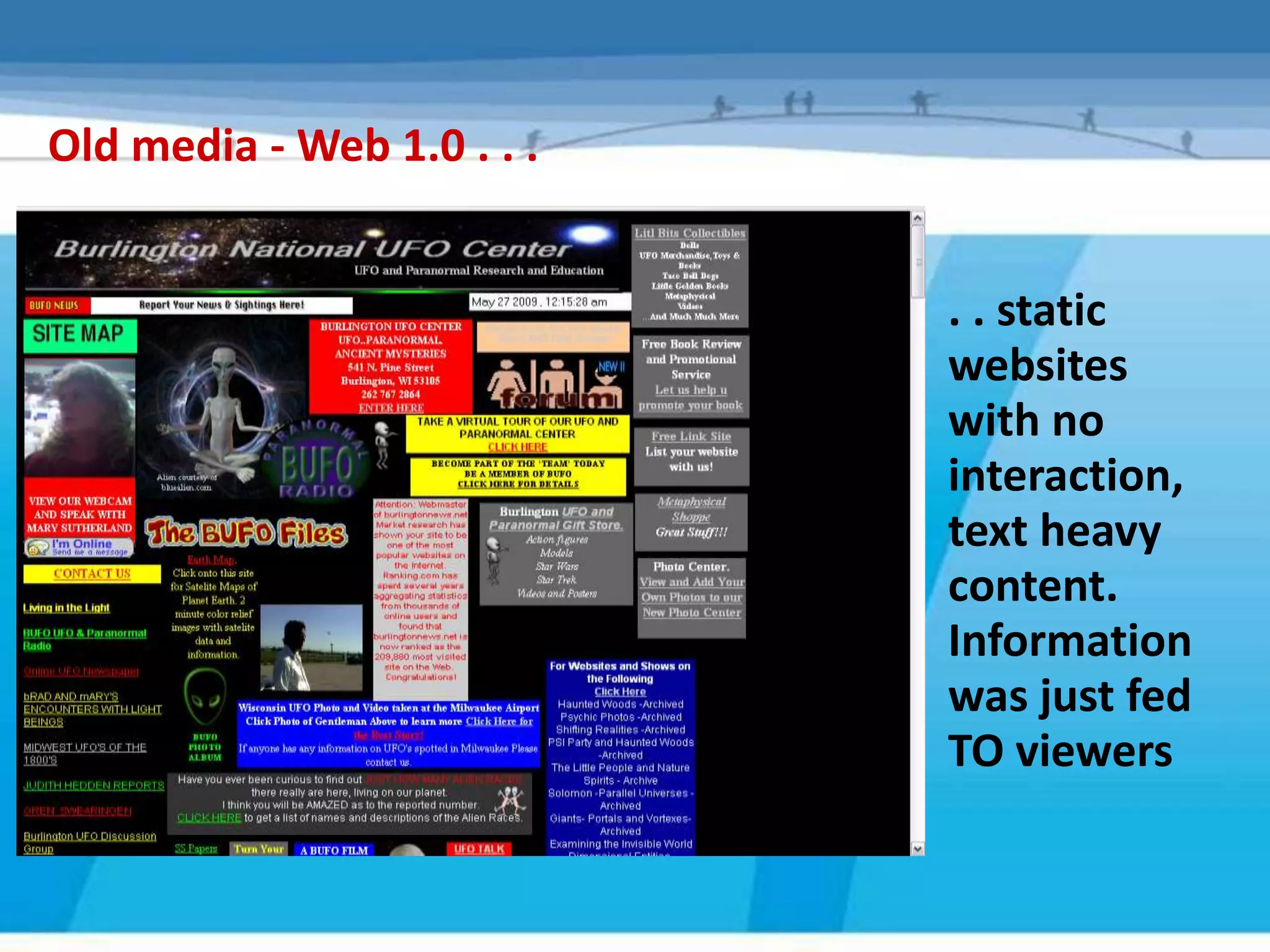Click 'CLICK HERE' for Alien Races list
The width and height of the screenshot is (1270, 952).
pyautogui.click(x=209, y=818)
